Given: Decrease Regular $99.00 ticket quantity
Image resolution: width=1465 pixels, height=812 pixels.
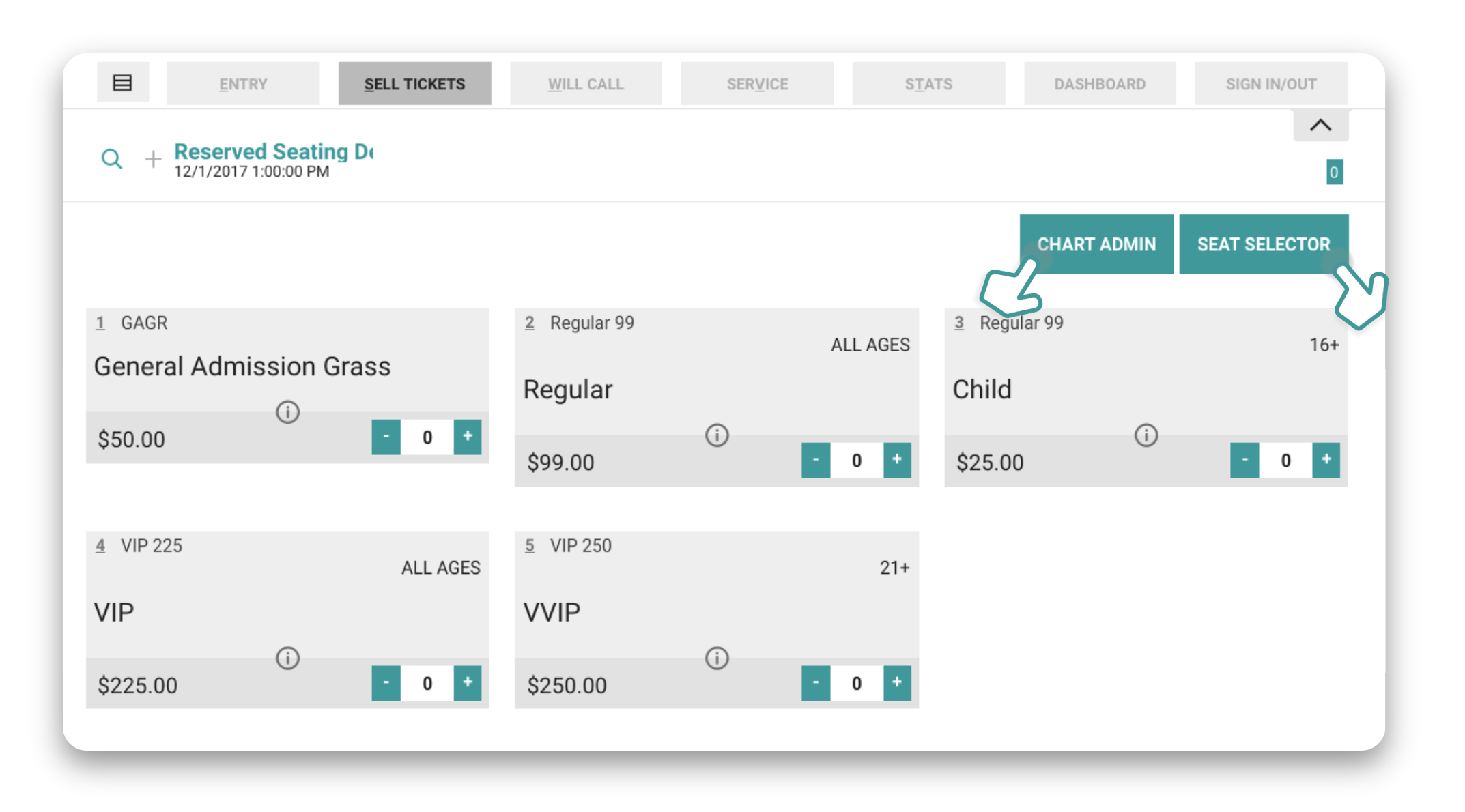Looking at the screenshot, I should (816, 460).
